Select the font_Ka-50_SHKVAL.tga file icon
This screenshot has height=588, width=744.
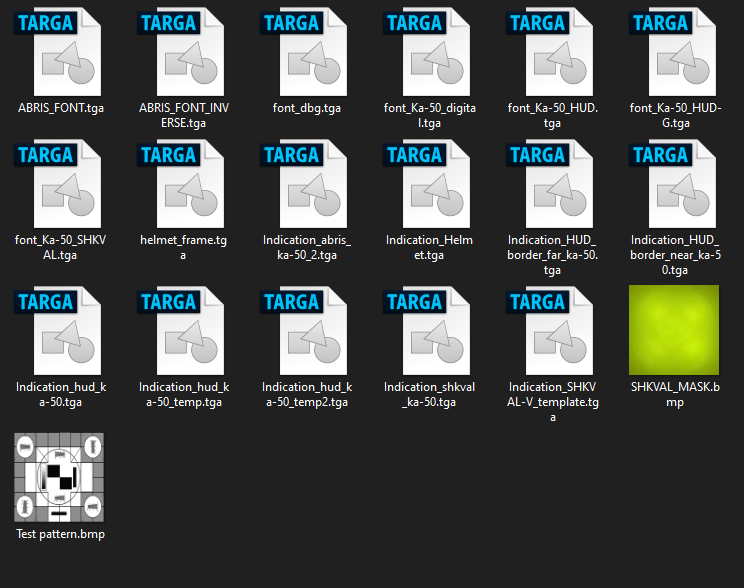[x=58, y=183]
